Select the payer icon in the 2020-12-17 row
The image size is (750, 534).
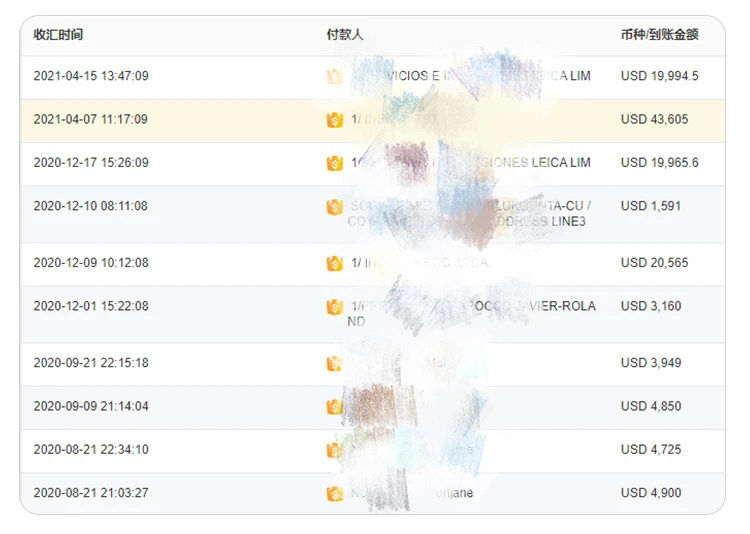[x=334, y=163]
